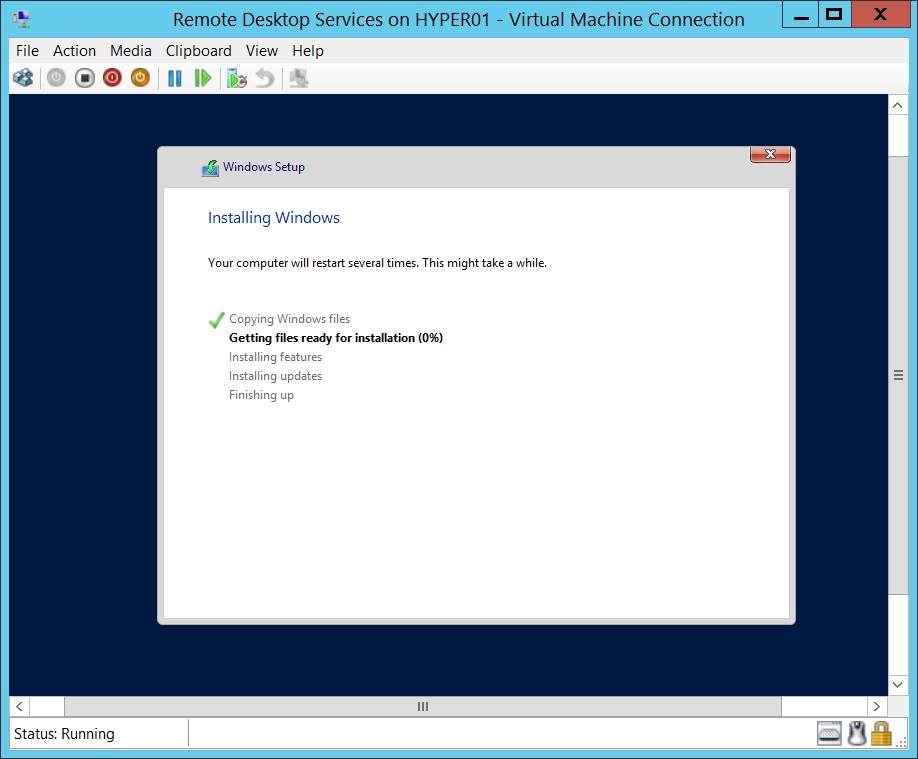Click the 'Copying Windows files' step text

coord(289,319)
